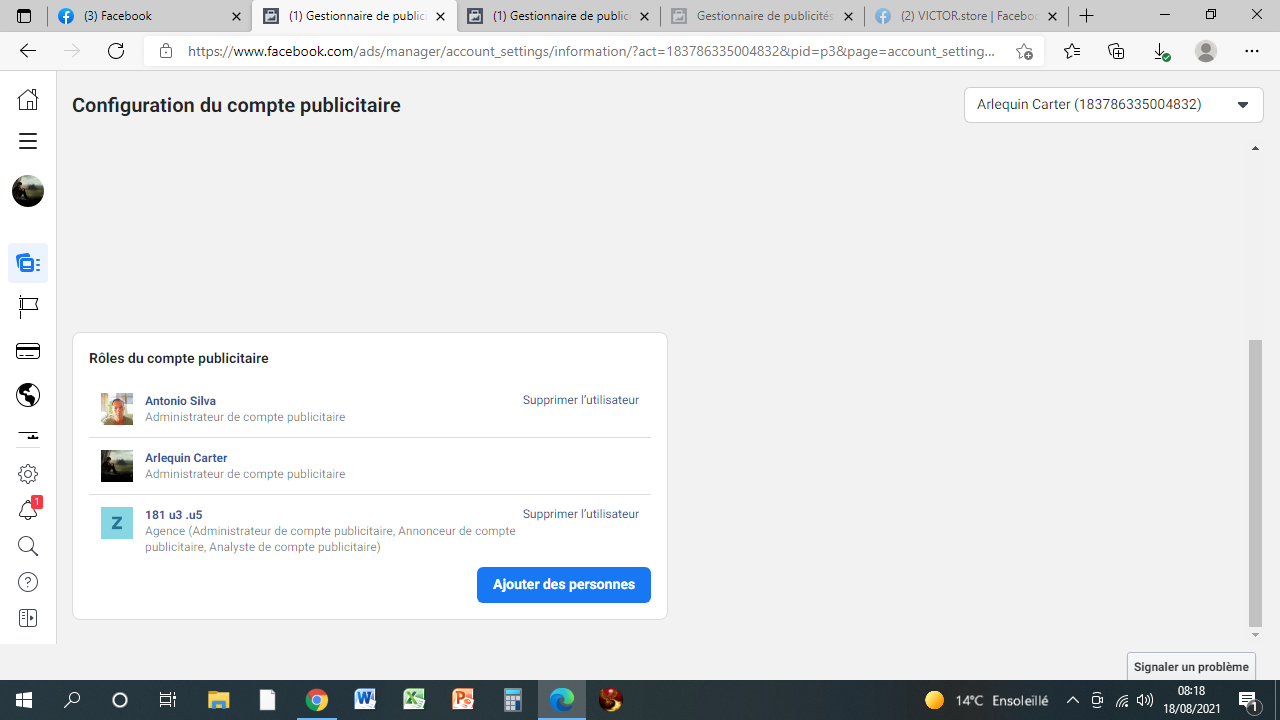
Task: Click the globe icon in sidebar
Action: 28,395
